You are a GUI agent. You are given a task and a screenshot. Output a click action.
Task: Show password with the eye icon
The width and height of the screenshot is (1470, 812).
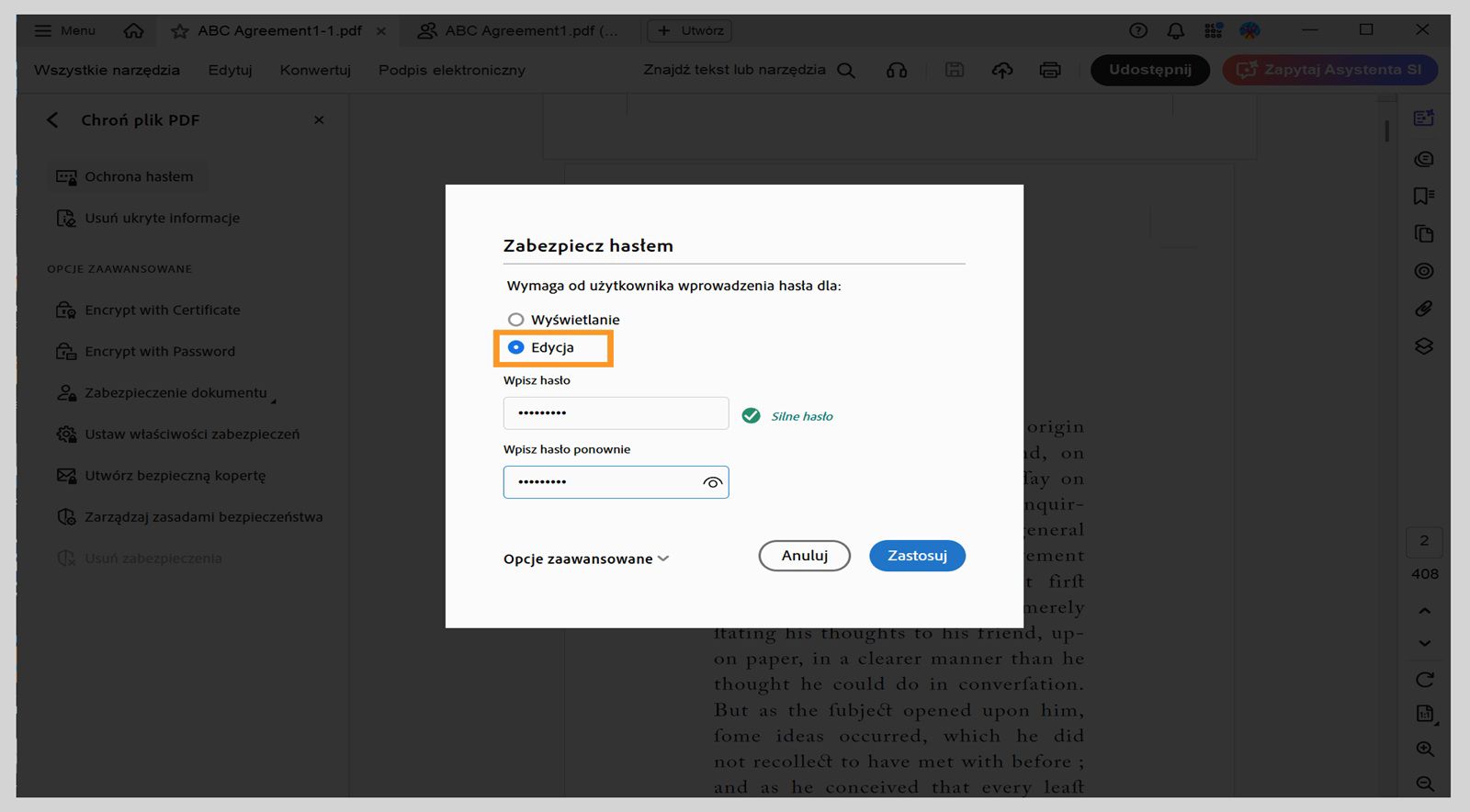[x=712, y=482]
